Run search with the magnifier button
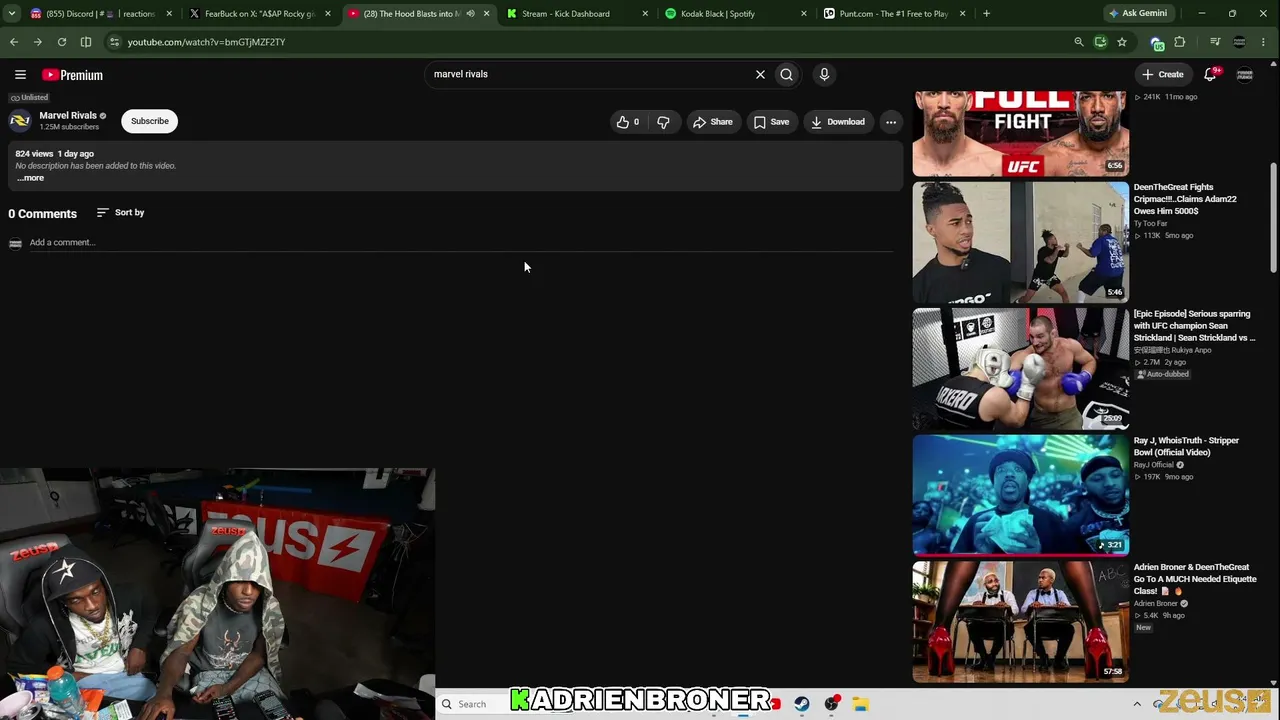This screenshot has width=1280, height=720. click(787, 74)
